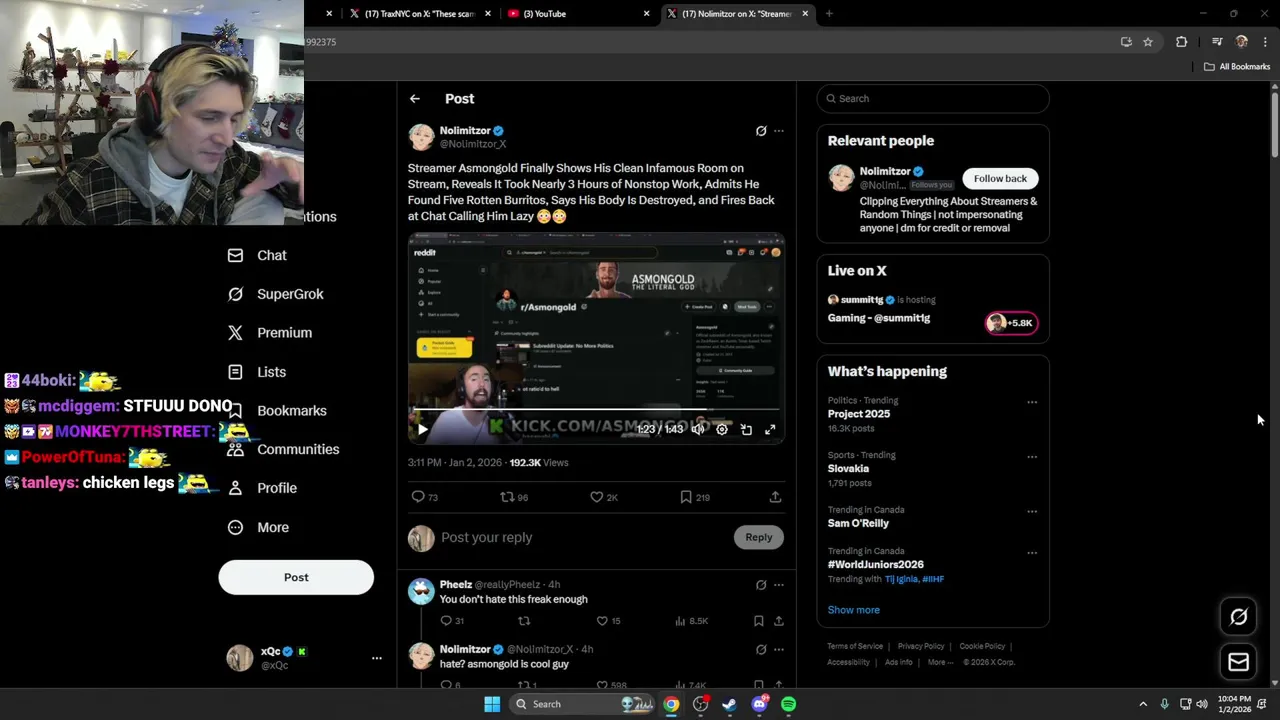Click Show more under What's happening
This screenshot has height=720, width=1280.
point(853,610)
